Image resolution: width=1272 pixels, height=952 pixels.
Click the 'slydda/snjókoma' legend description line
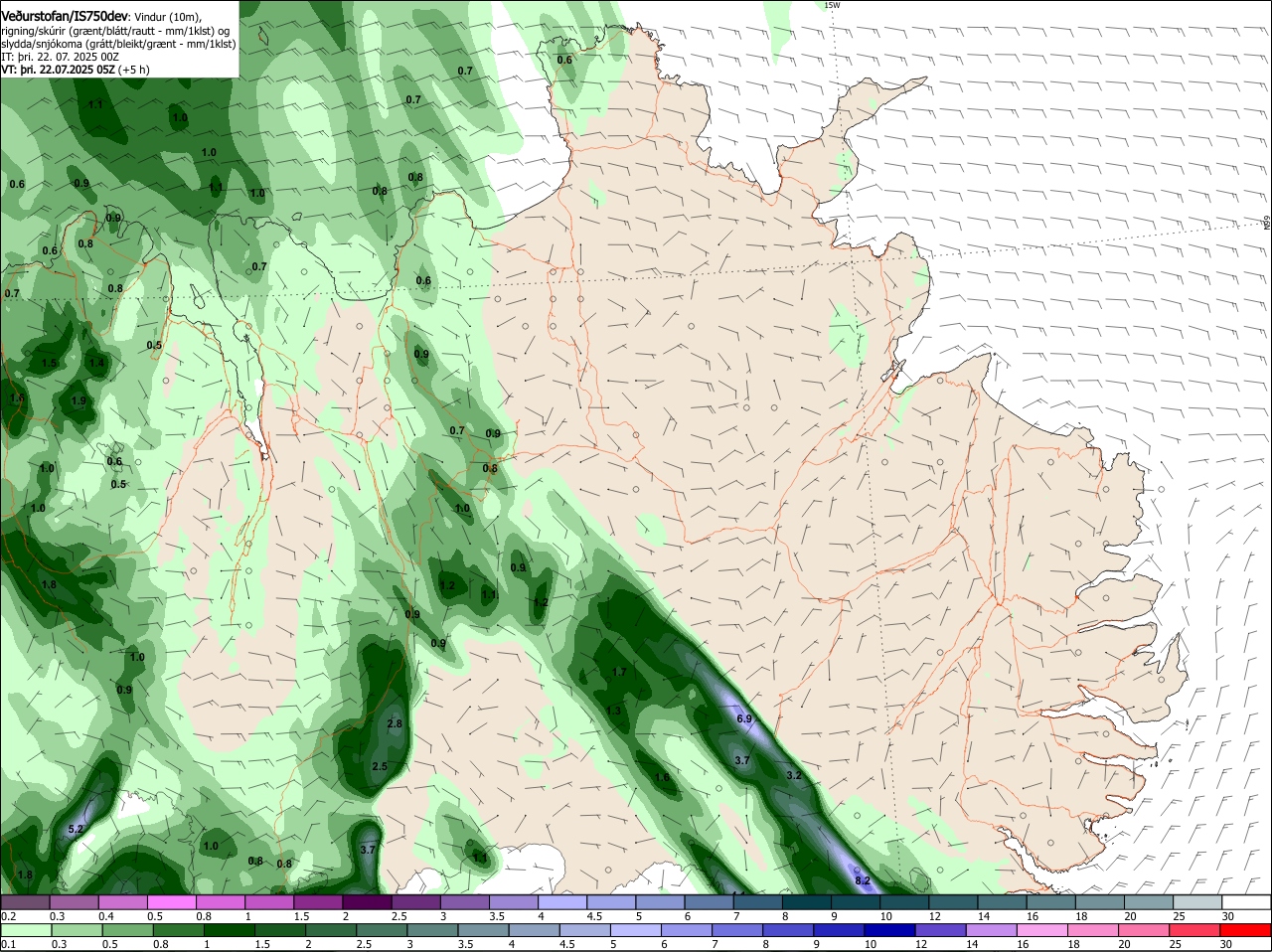(x=118, y=44)
